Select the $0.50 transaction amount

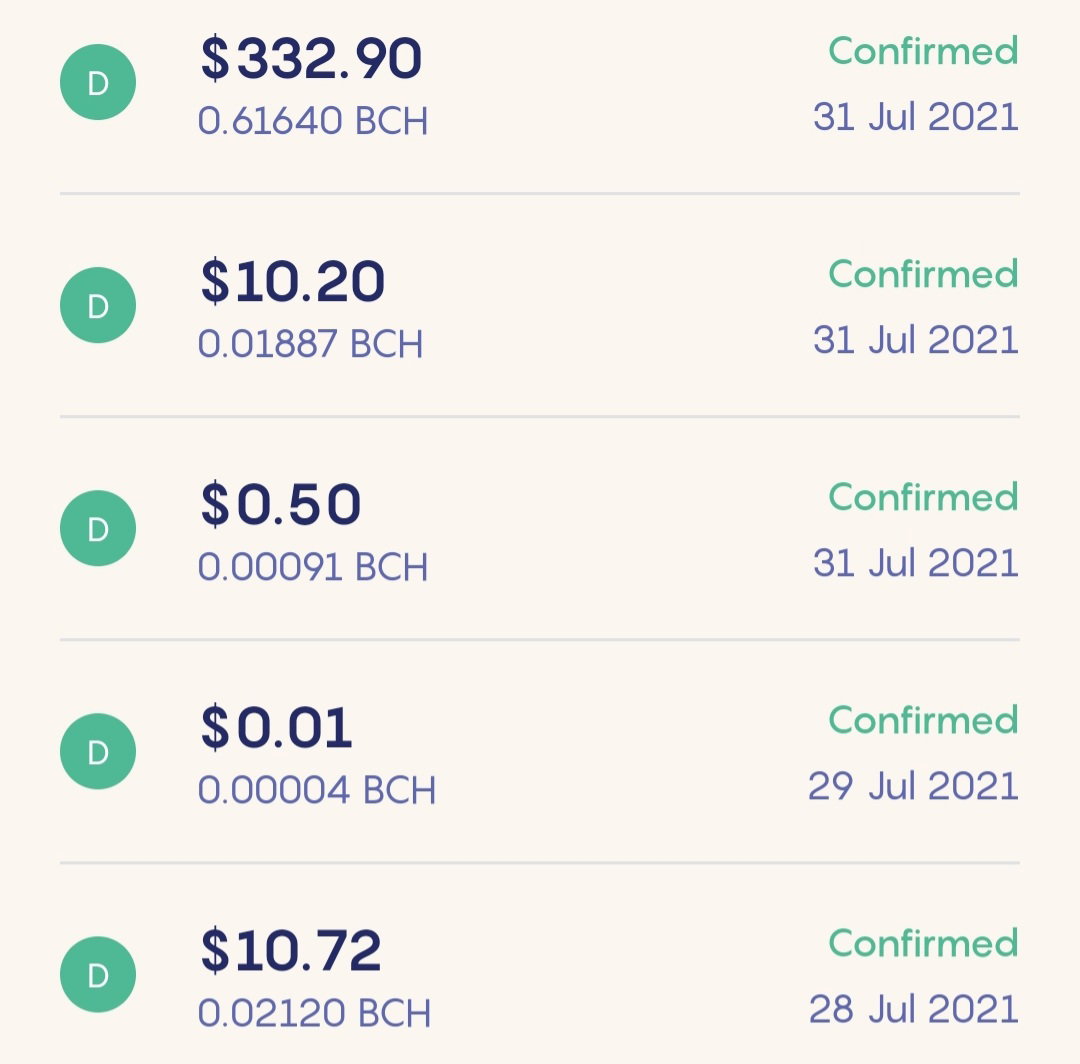pyautogui.click(x=280, y=505)
